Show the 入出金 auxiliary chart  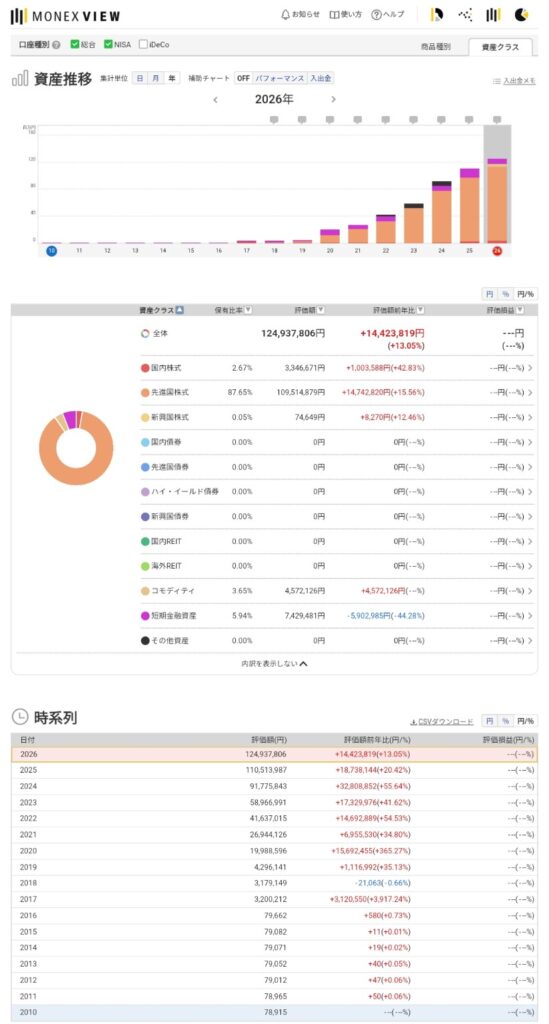tap(321, 78)
